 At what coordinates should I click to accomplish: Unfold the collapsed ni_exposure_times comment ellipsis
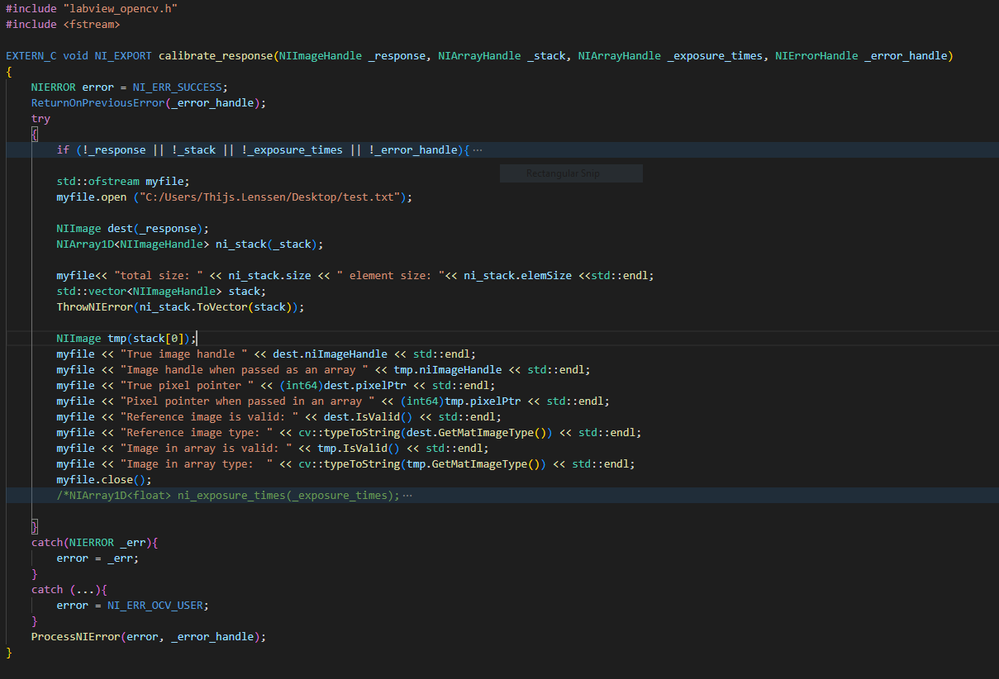408,496
